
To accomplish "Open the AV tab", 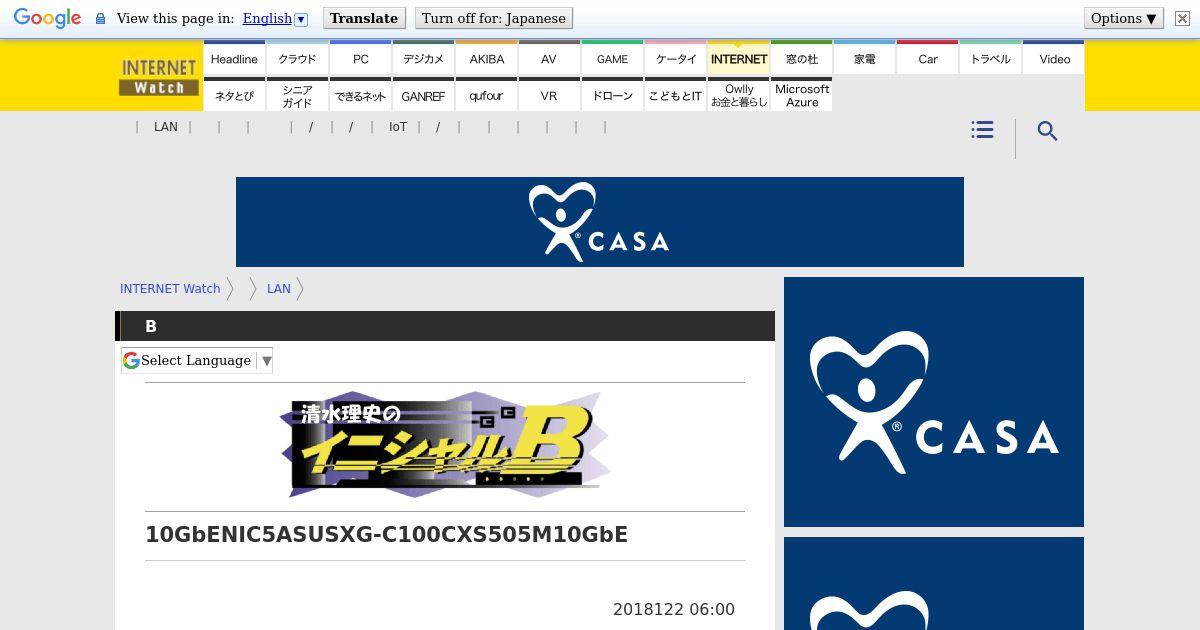I will pos(549,59).
